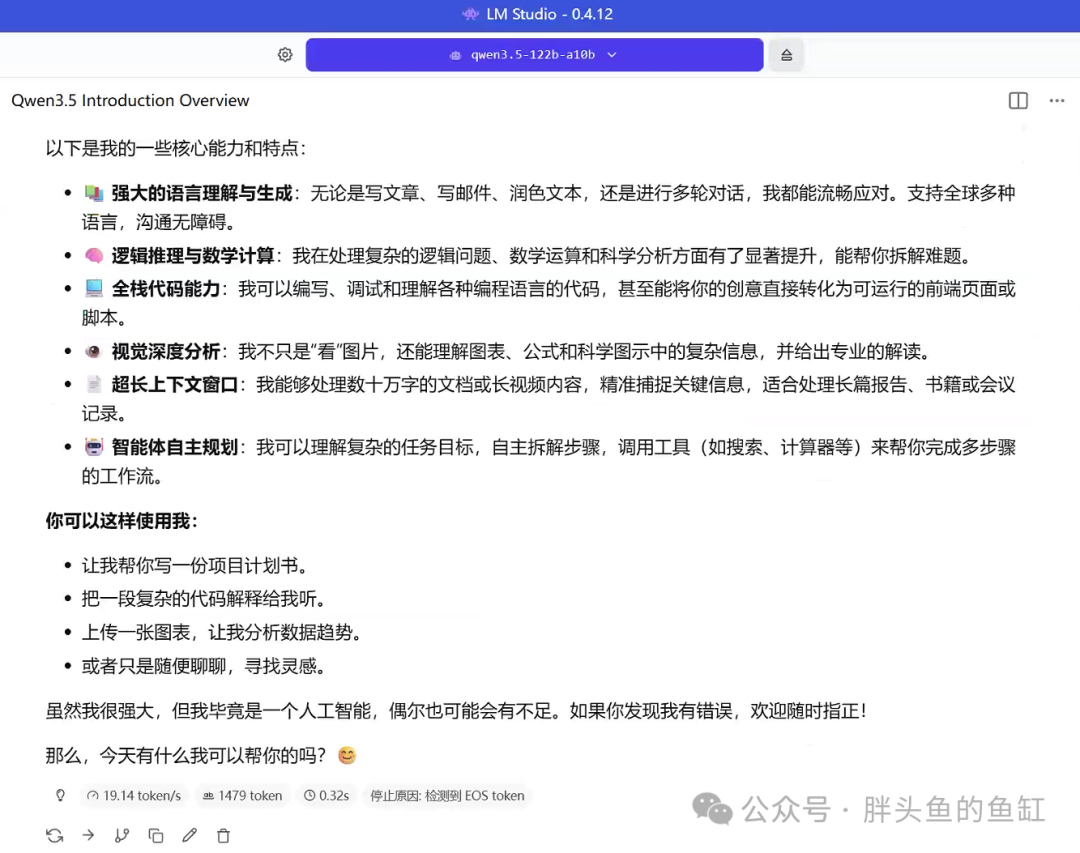Open the three-dot more options menu
This screenshot has width=1080, height=853.
(x=1057, y=101)
